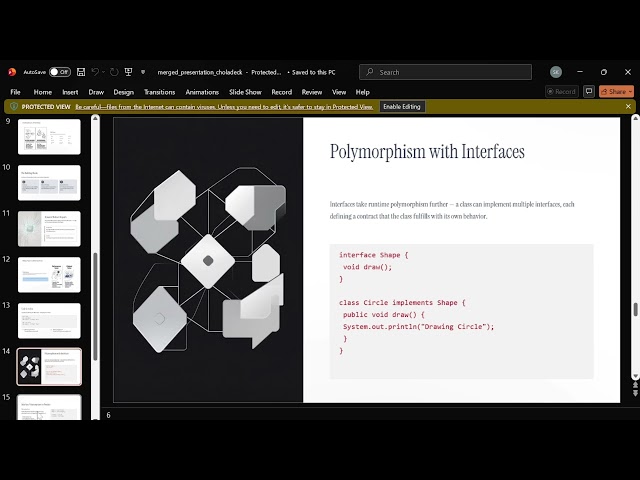Viewport: 640px width, 480px height.
Task: Open the Draw tab
Action: click(96, 92)
